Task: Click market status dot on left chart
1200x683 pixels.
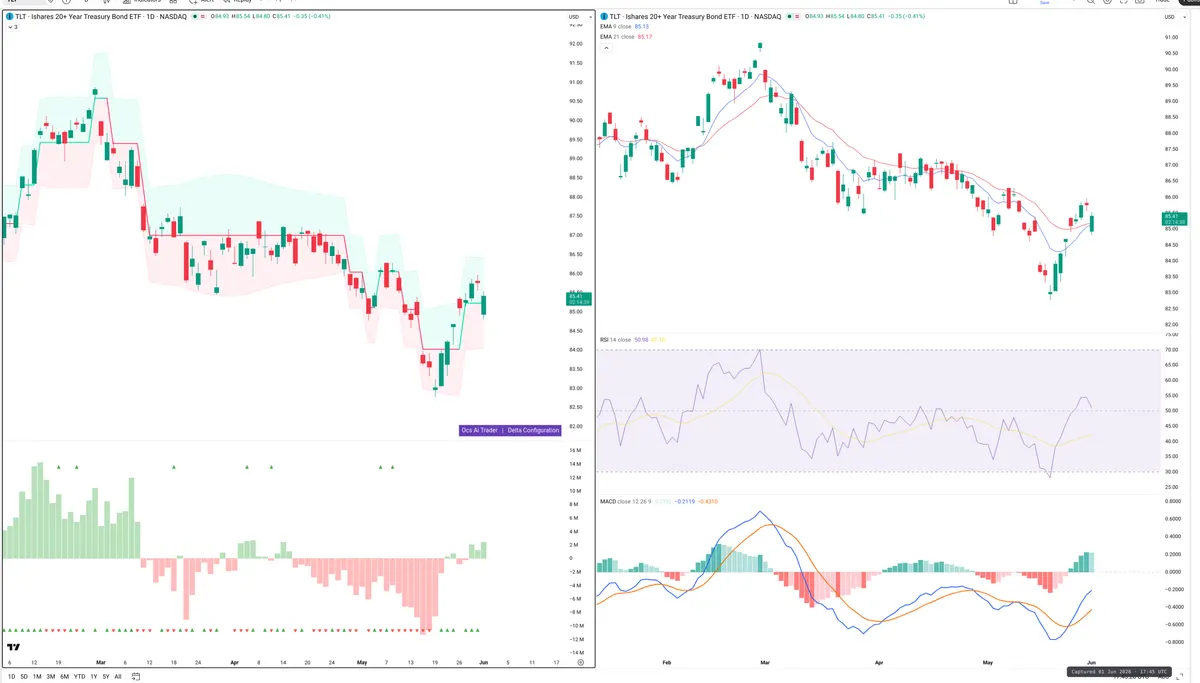Action: pos(195,17)
